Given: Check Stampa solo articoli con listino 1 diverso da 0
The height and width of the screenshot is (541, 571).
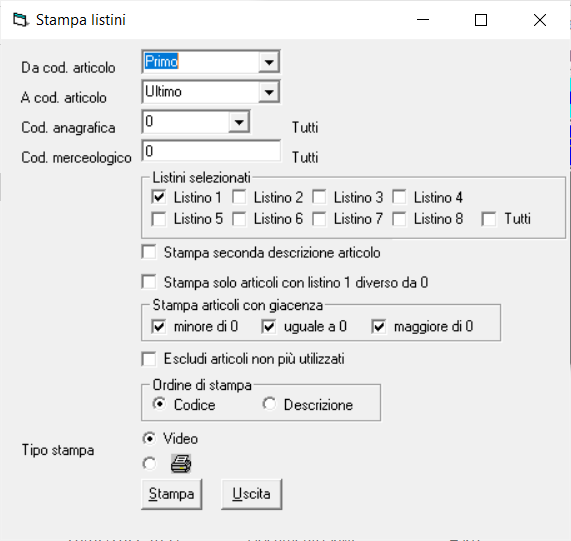Looking at the screenshot, I should tap(149, 282).
